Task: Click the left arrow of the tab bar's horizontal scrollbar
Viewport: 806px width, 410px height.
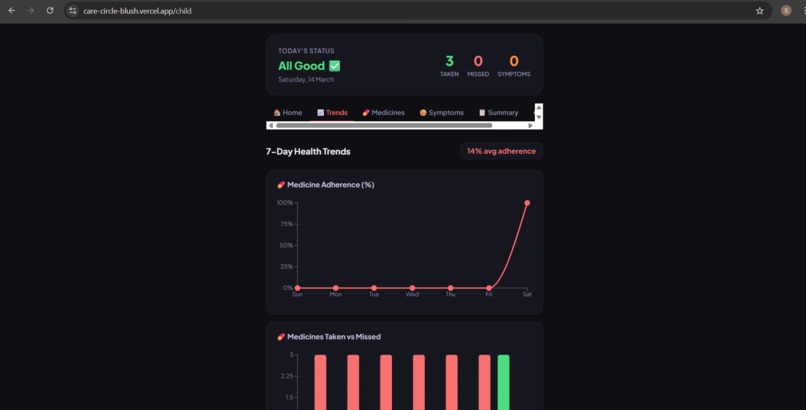Action: click(271, 125)
